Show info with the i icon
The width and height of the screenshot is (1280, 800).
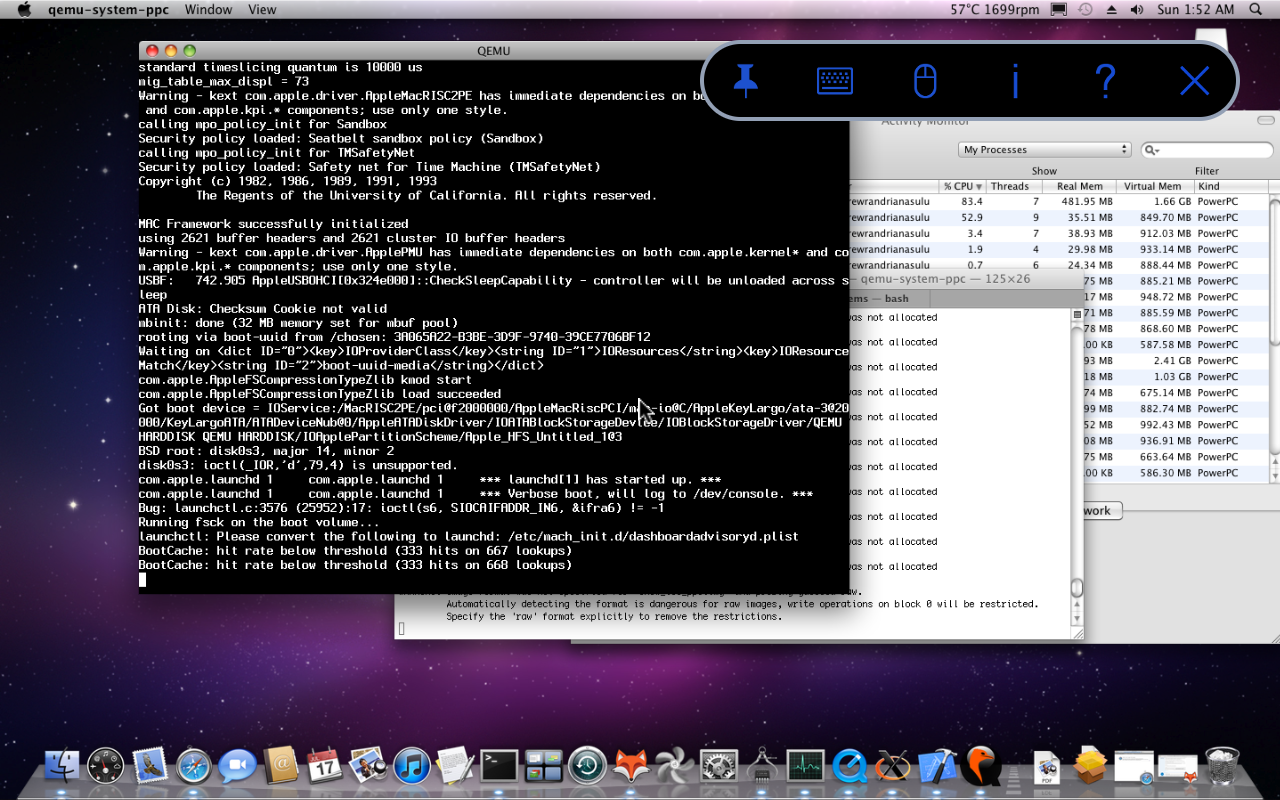click(1015, 81)
